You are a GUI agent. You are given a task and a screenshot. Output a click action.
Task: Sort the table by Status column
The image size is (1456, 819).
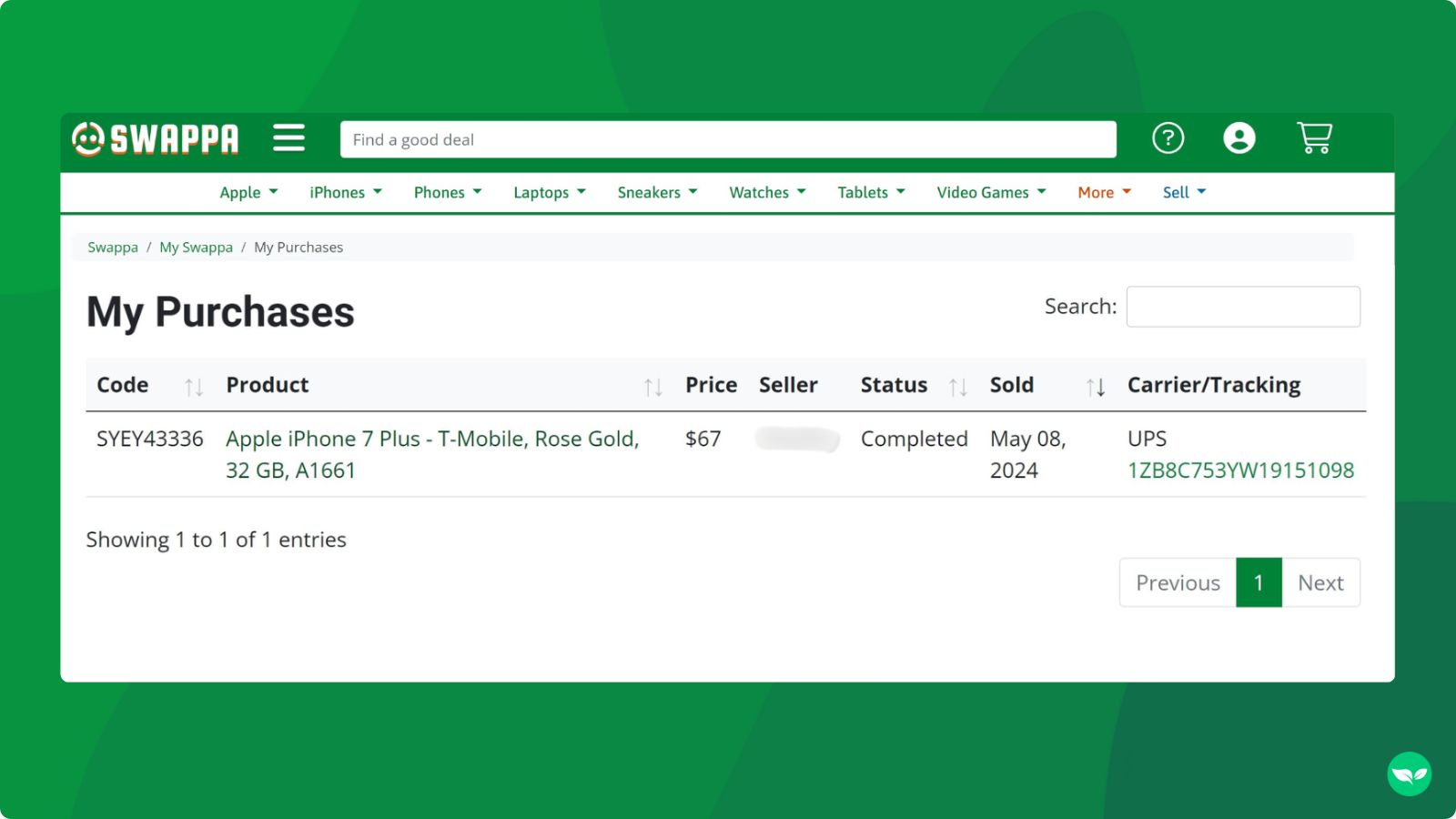pos(957,387)
